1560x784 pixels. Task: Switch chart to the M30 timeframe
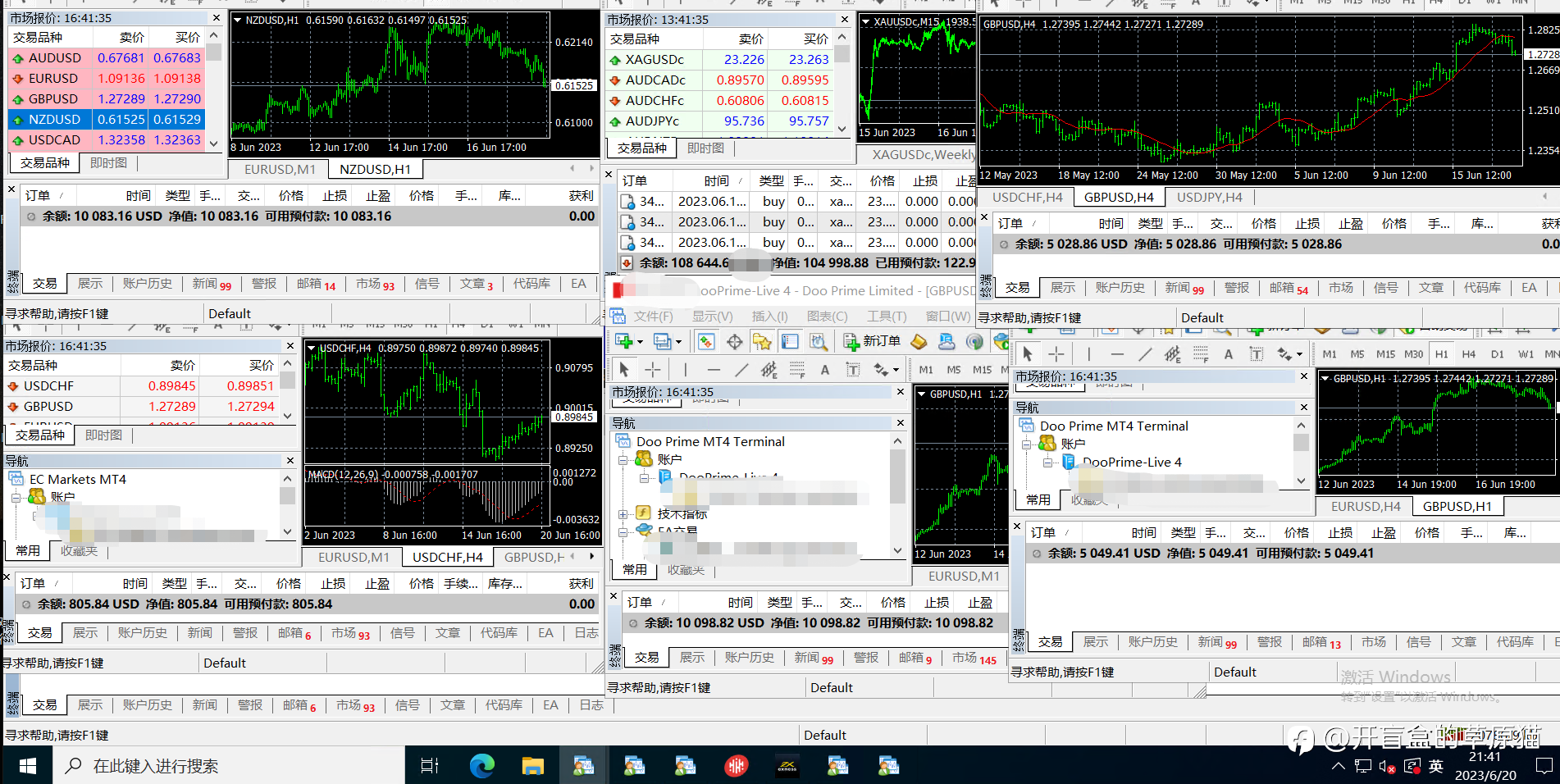[x=1413, y=354]
